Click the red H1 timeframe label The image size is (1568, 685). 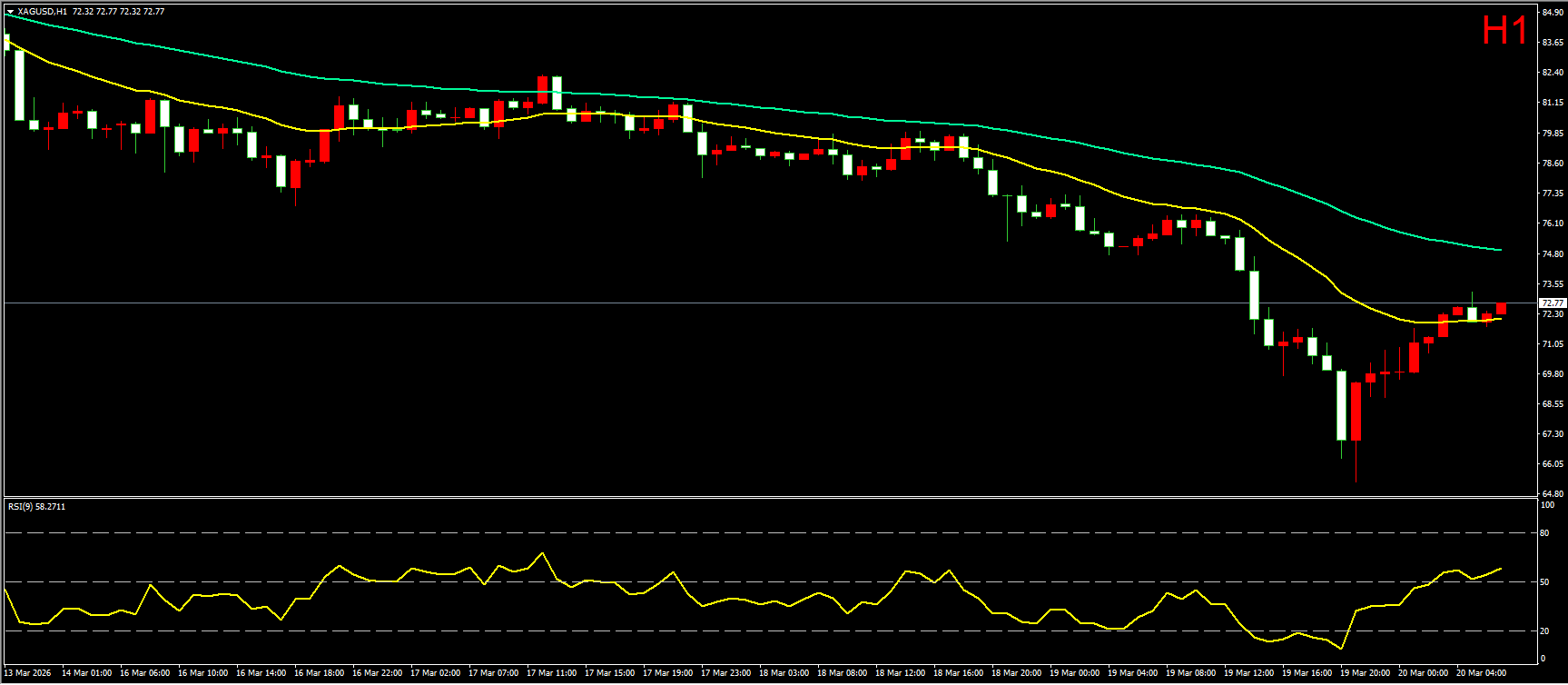pos(1504,31)
